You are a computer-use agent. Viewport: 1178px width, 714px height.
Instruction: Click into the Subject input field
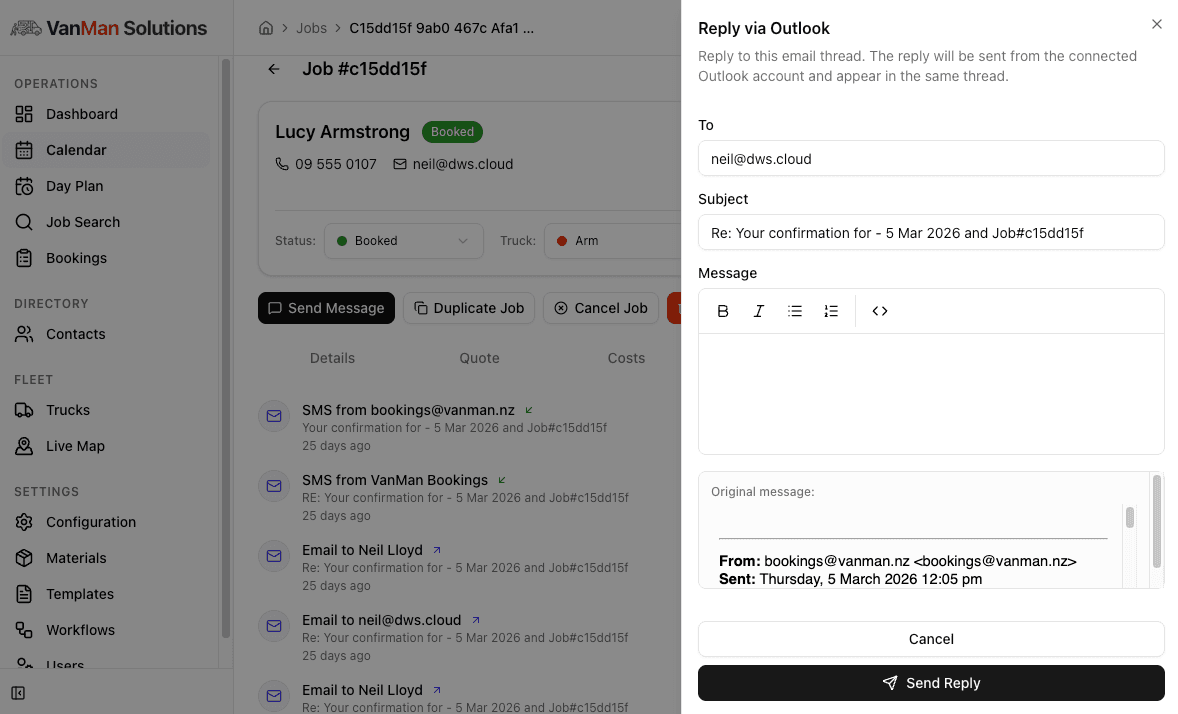pos(931,233)
